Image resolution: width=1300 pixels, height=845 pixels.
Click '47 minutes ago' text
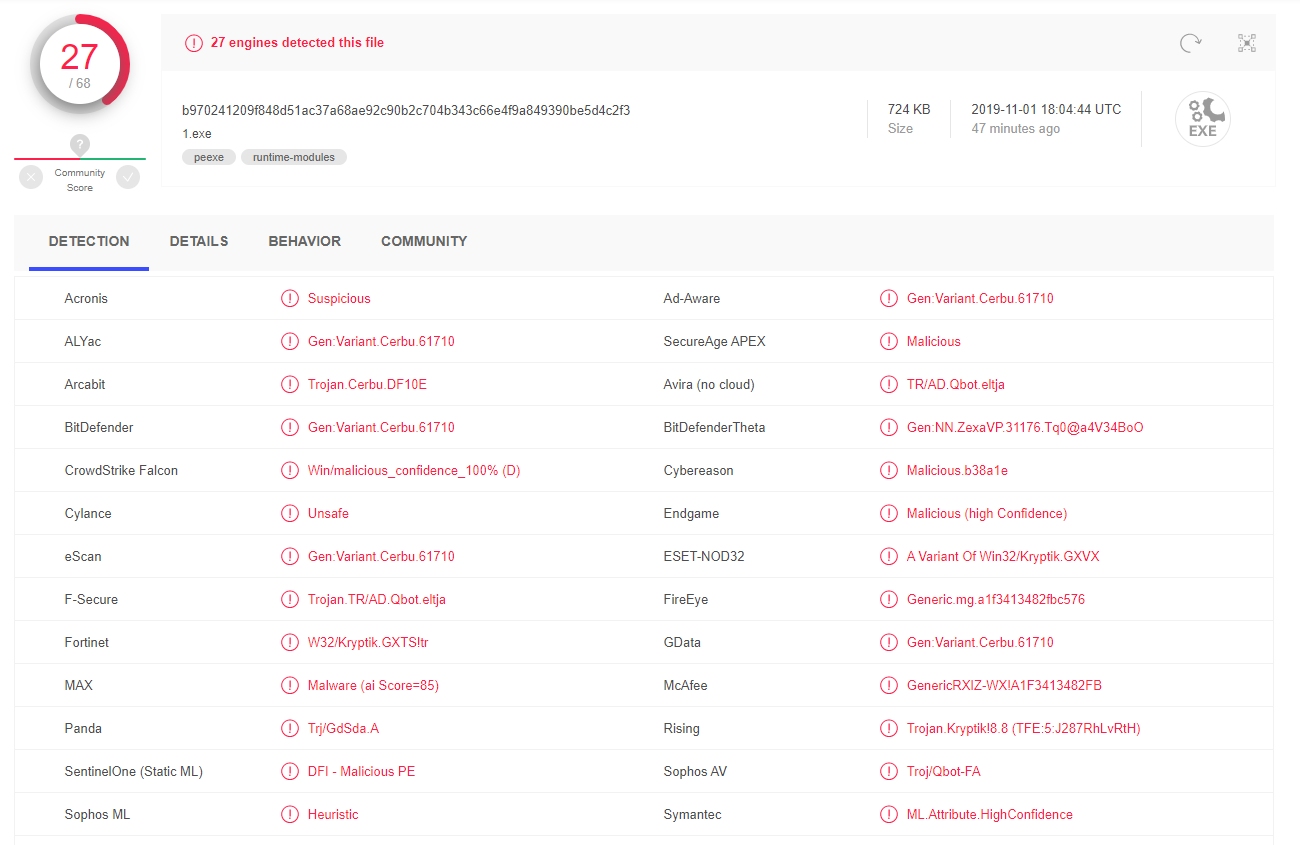1016,128
